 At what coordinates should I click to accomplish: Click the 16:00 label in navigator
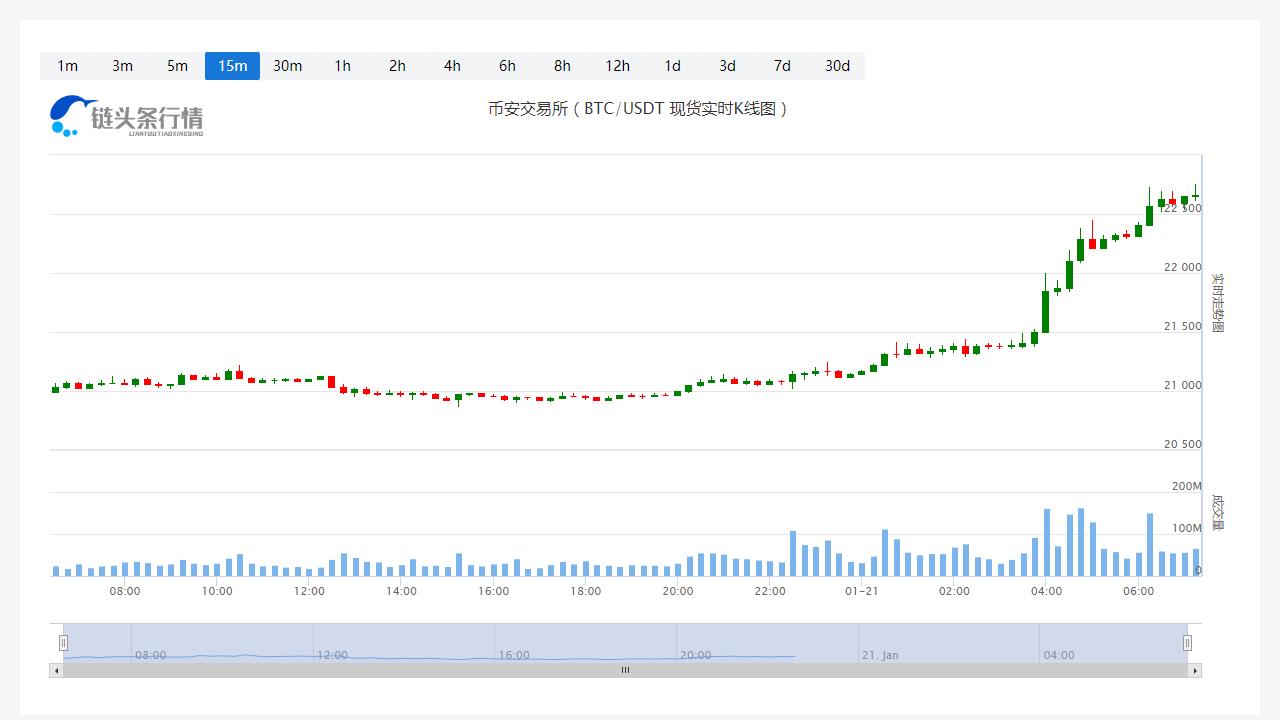(514, 655)
